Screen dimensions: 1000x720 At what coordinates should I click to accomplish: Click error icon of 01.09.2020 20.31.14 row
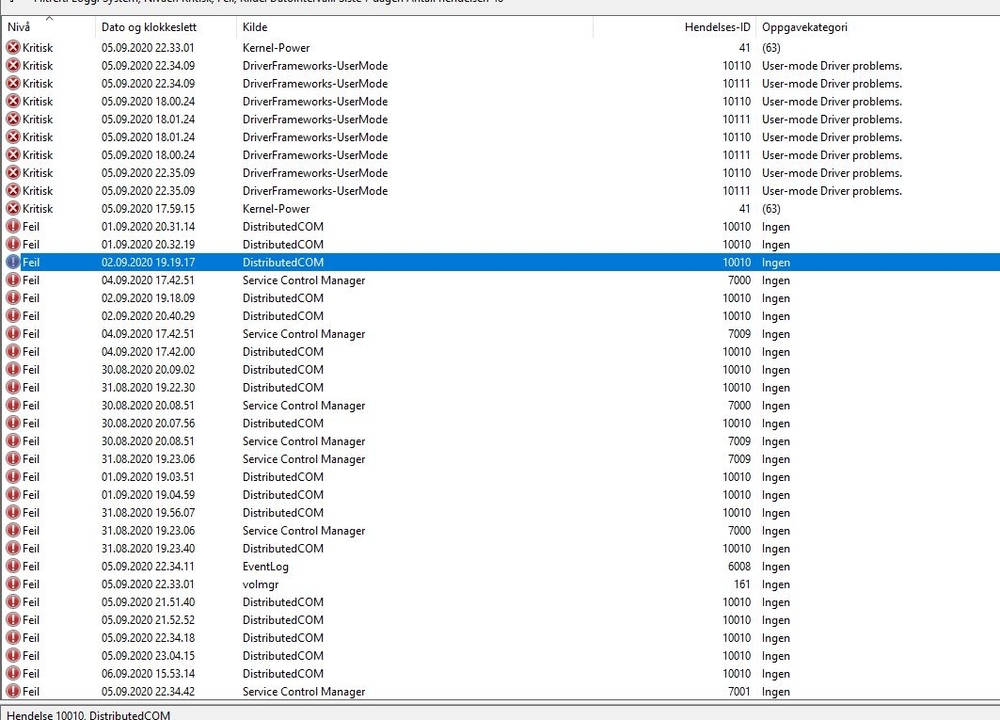pos(13,226)
